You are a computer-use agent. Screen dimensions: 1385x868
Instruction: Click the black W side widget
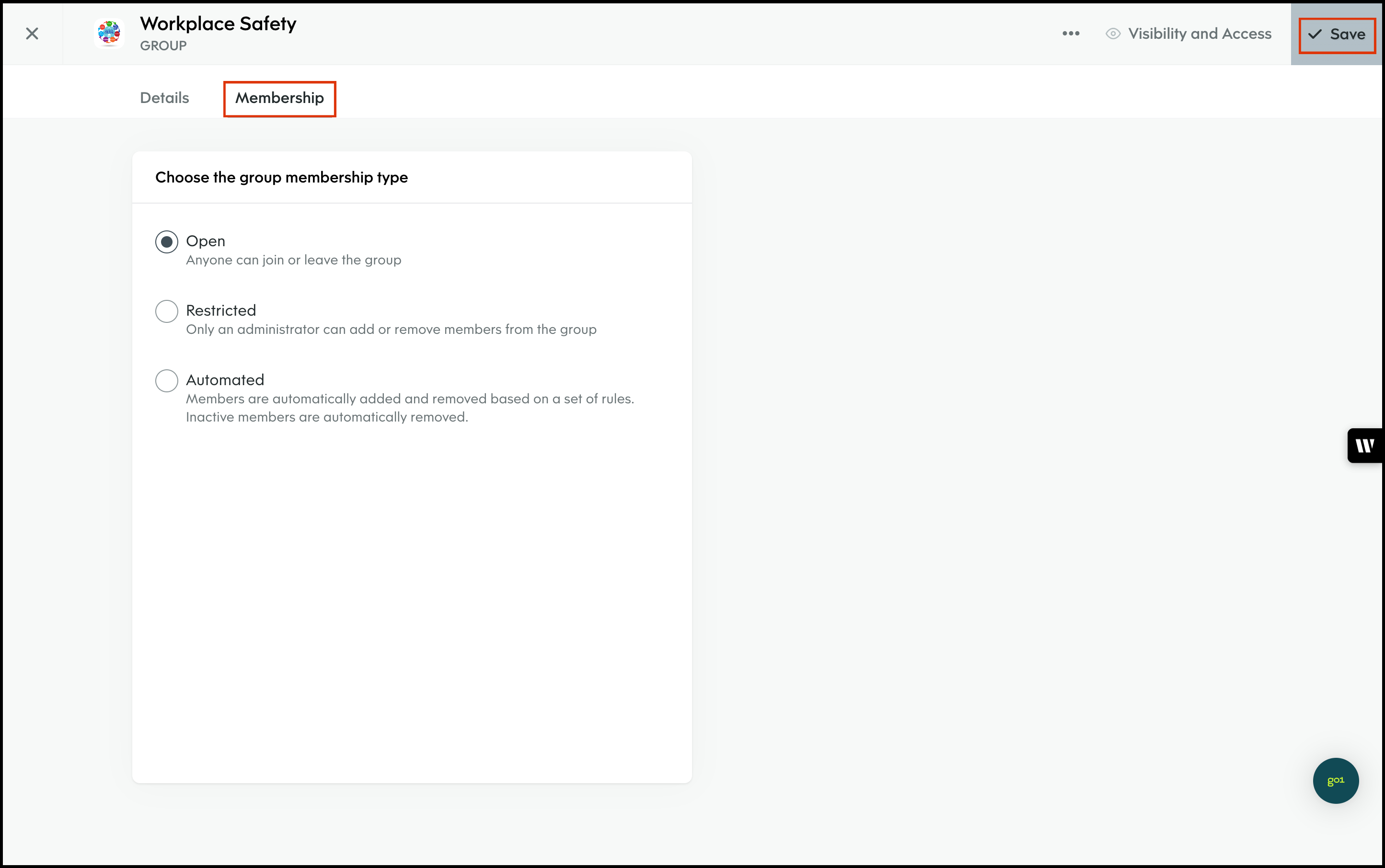[x=1365, y=445]
